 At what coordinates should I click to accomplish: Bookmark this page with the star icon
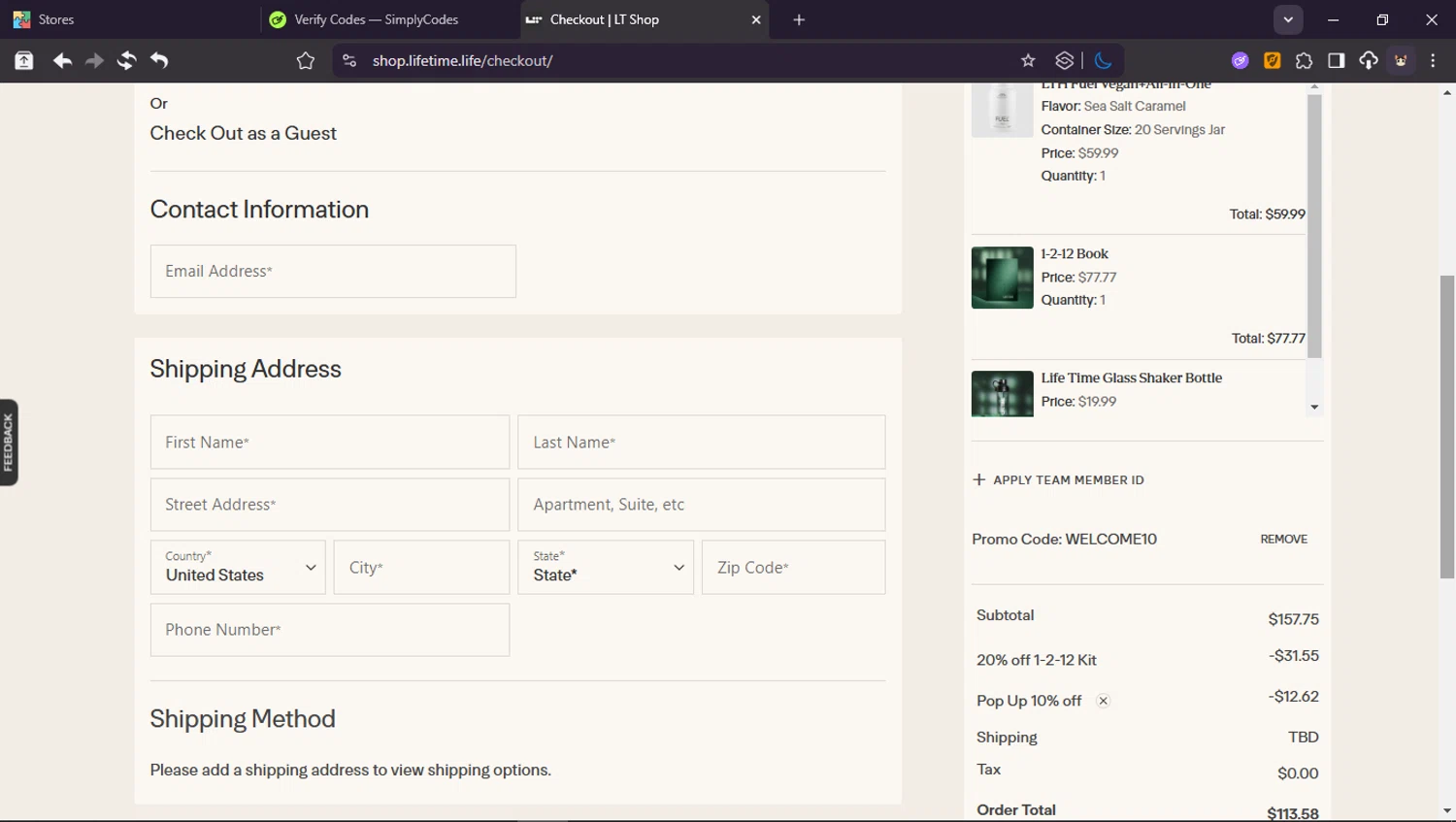[x=1028, y=60]
